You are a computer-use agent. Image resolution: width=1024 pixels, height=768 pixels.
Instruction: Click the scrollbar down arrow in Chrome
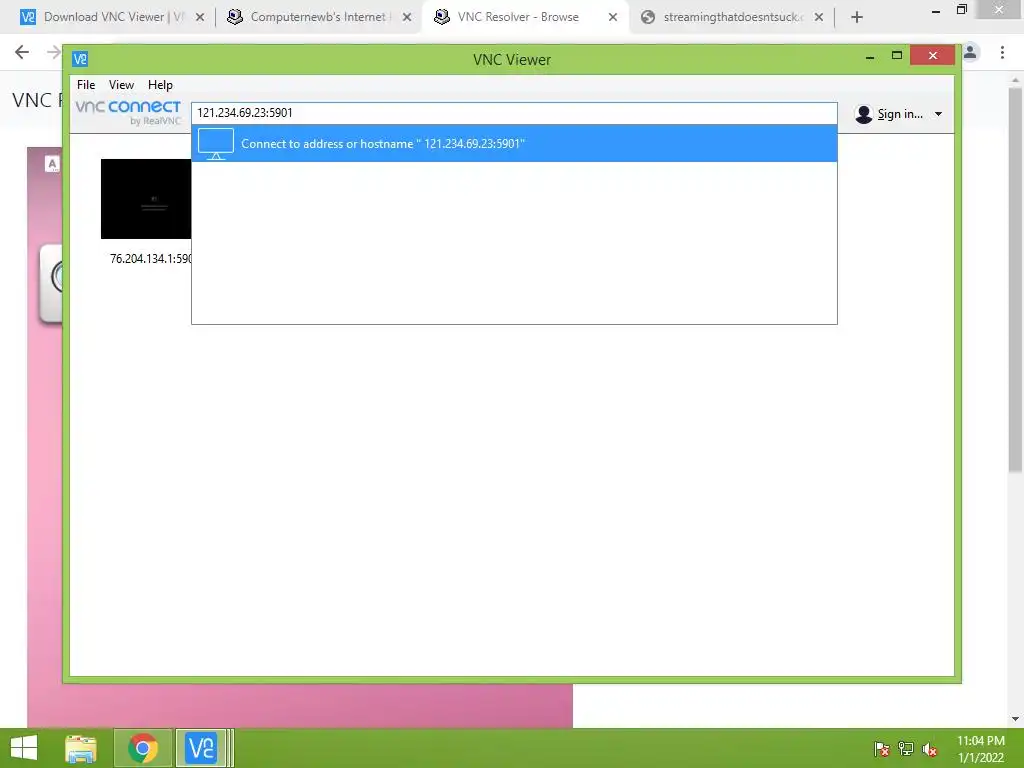point(1015,719)
